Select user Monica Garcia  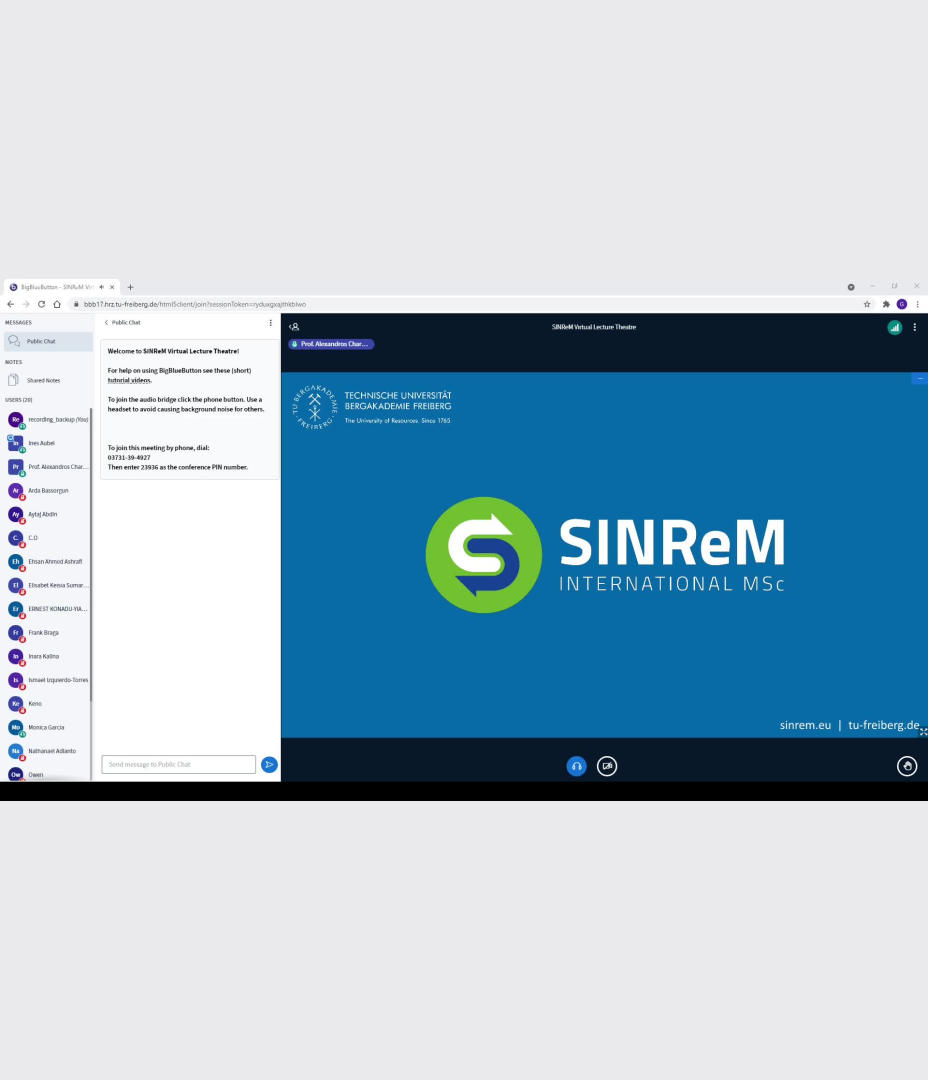[48, 727]
